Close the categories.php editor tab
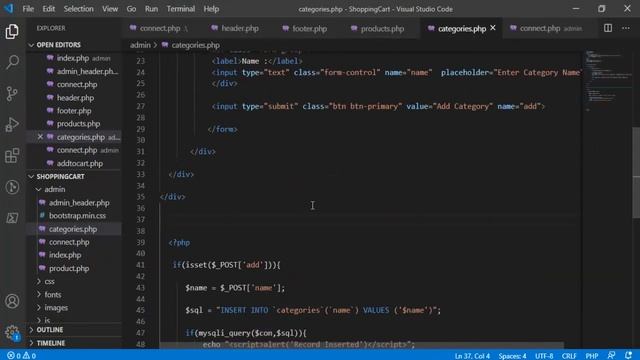Image resolution: width=640 pixels, height=360 pixels. (x=493, y=28)
